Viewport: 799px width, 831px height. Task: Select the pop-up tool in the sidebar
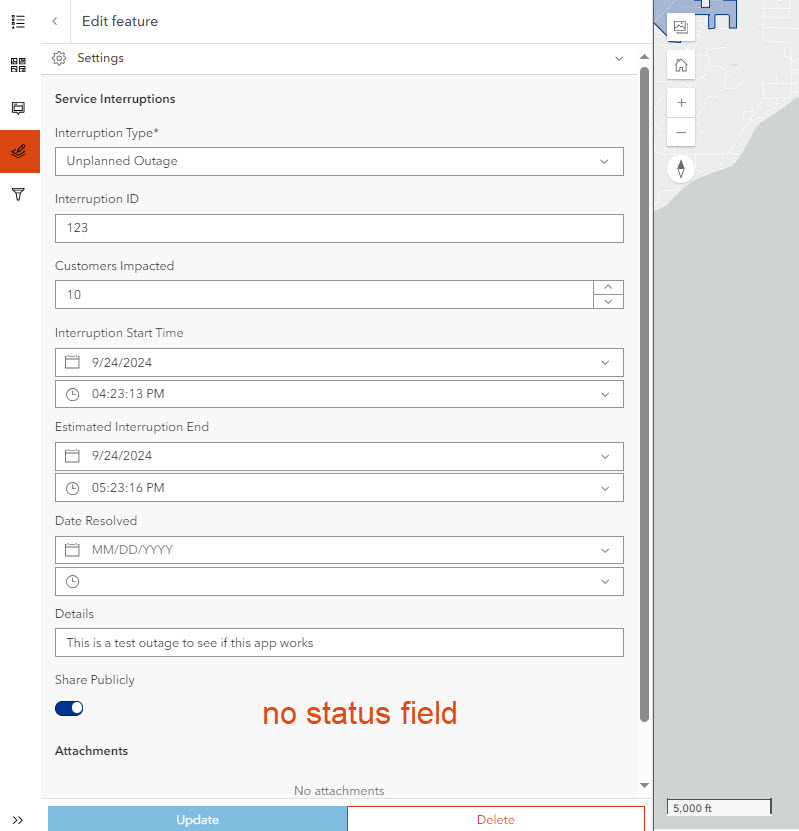tap(17, 108)
